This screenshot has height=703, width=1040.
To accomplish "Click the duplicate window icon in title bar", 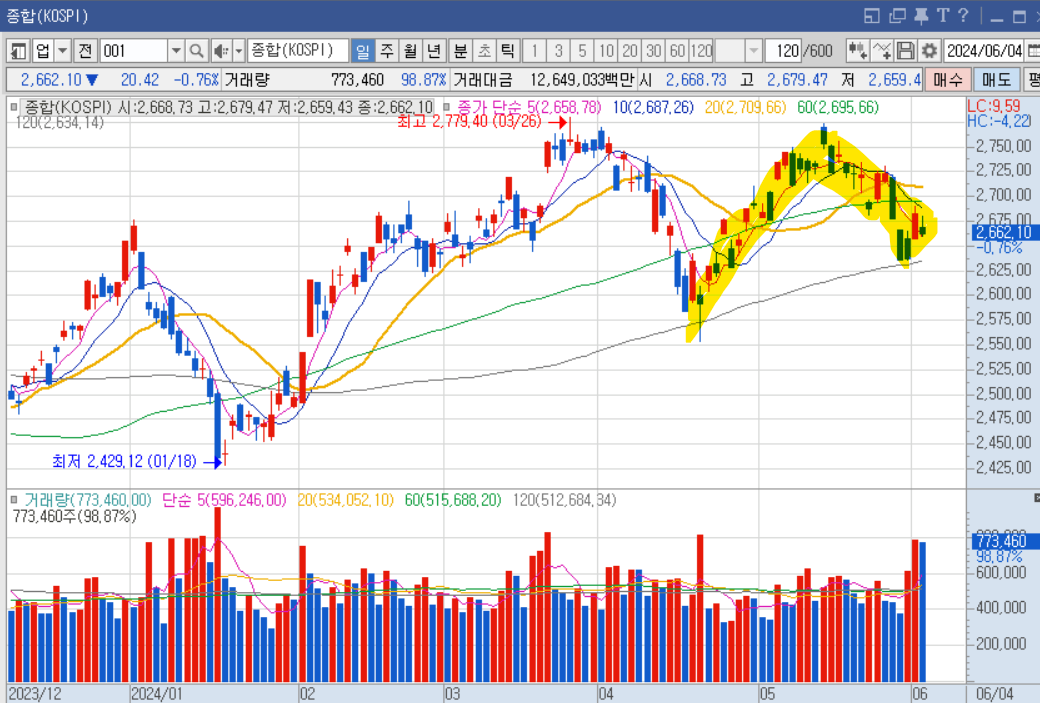I will pos(897,15).
